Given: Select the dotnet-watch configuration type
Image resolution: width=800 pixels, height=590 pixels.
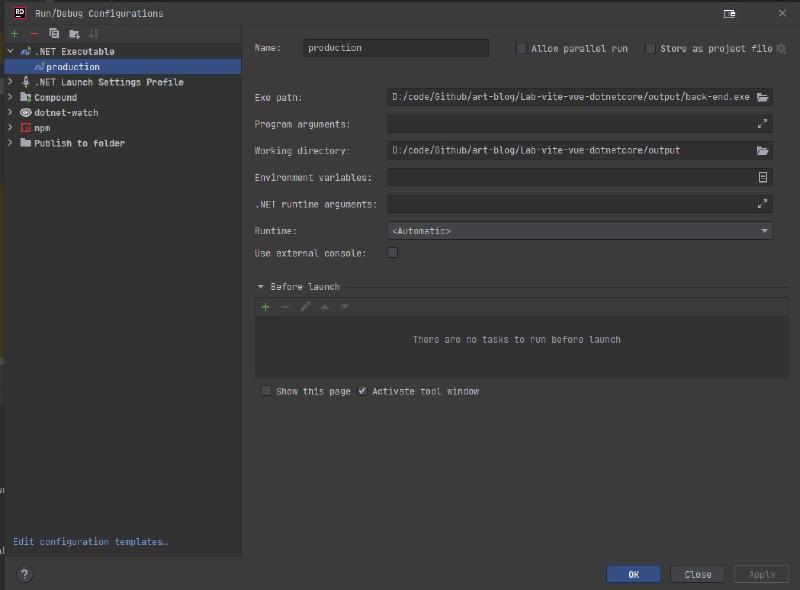Looking at the screenshot, I should (x=65, y=113).
